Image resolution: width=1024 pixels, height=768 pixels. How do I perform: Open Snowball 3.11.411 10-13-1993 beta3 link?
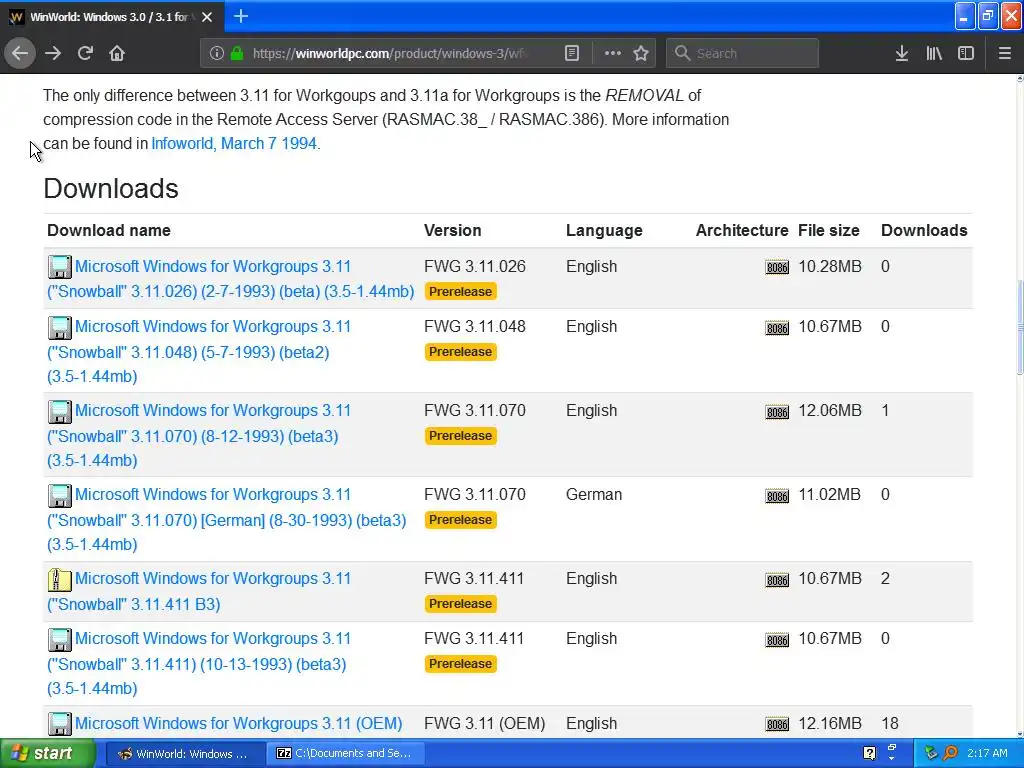[x=199, y=664]
